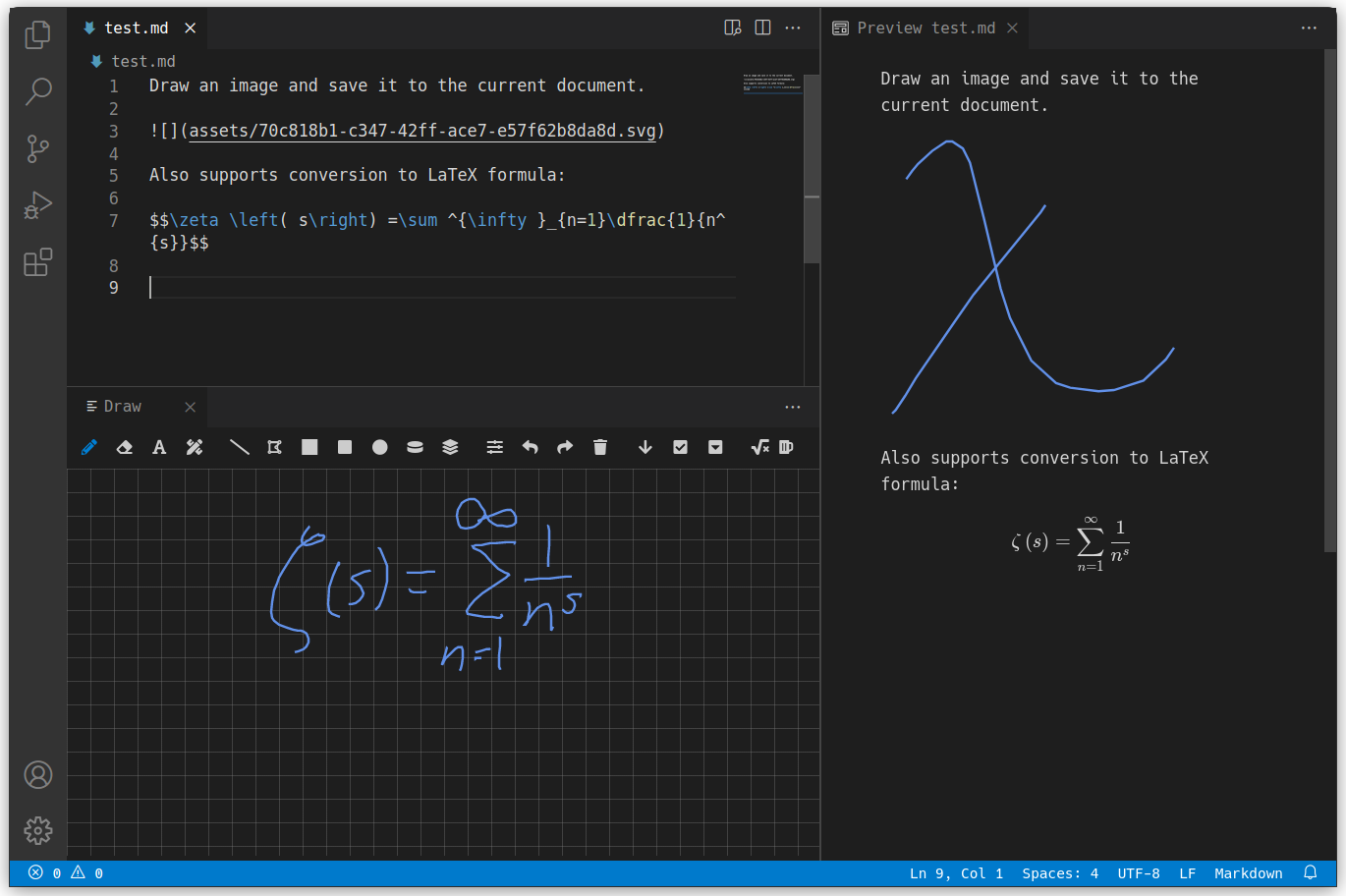Open the draw settings sliders icon
This screenshot has width=1346, height=896.
[x=495, y=447]
